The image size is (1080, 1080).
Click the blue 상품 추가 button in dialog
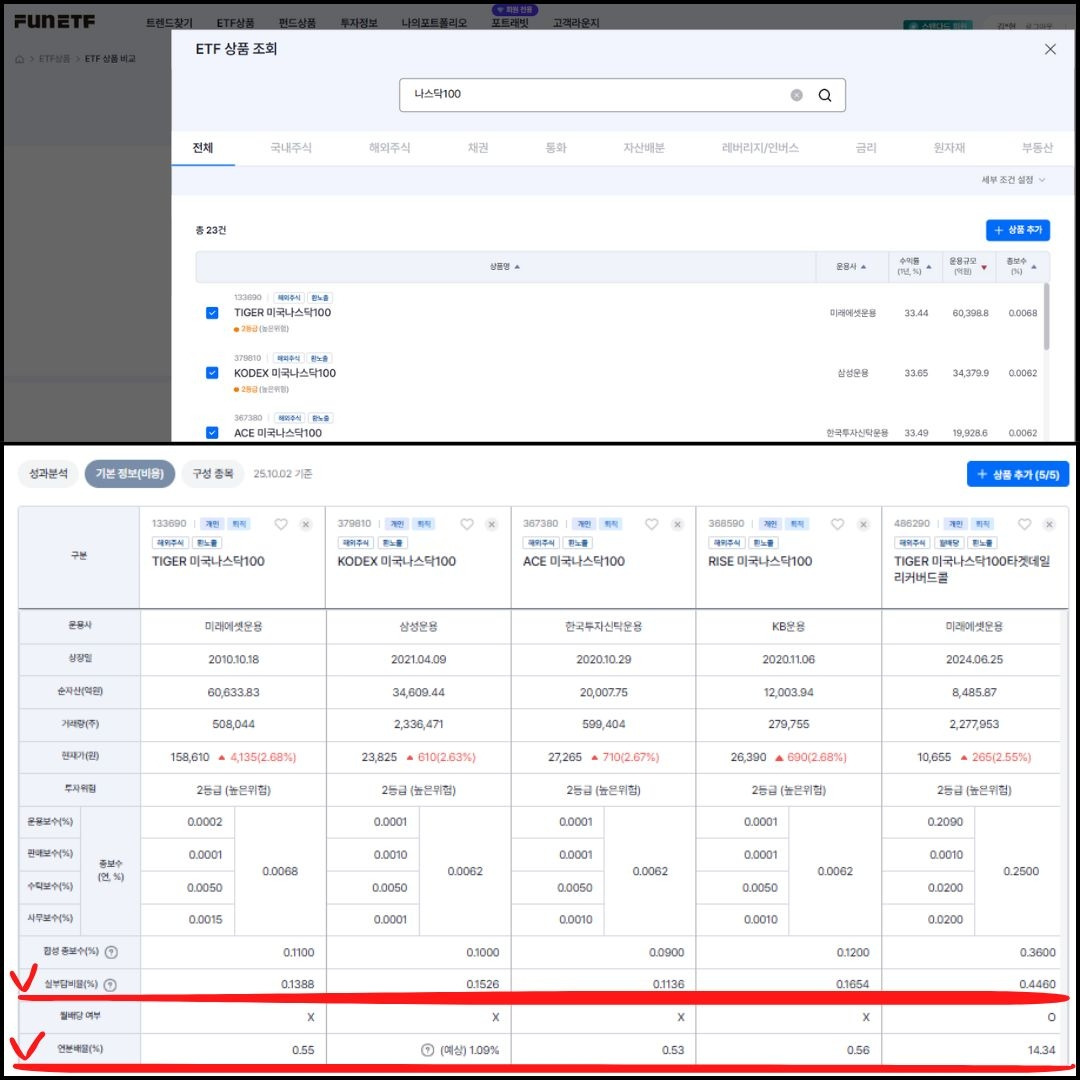(1017, 230)
